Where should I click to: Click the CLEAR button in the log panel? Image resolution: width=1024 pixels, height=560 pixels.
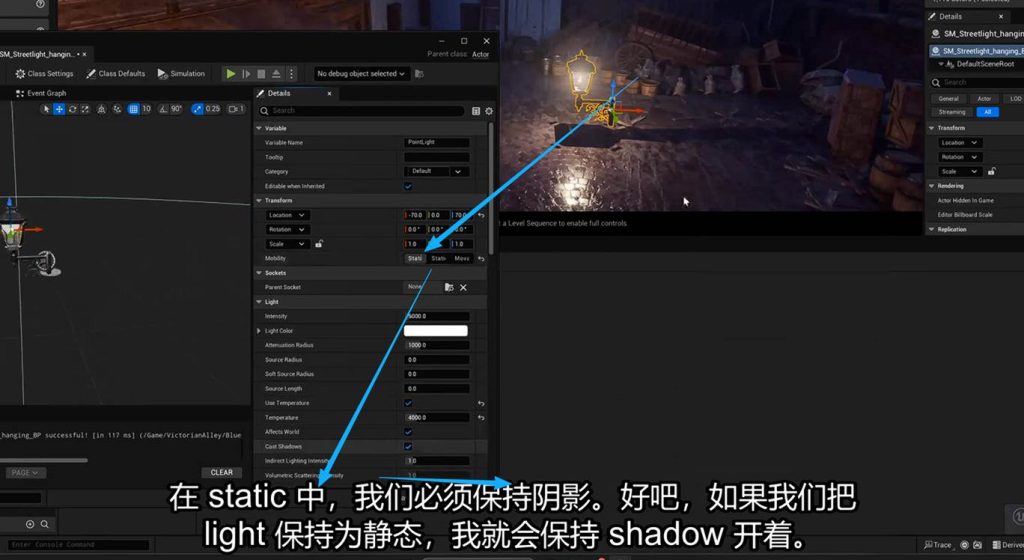point(222,472)
